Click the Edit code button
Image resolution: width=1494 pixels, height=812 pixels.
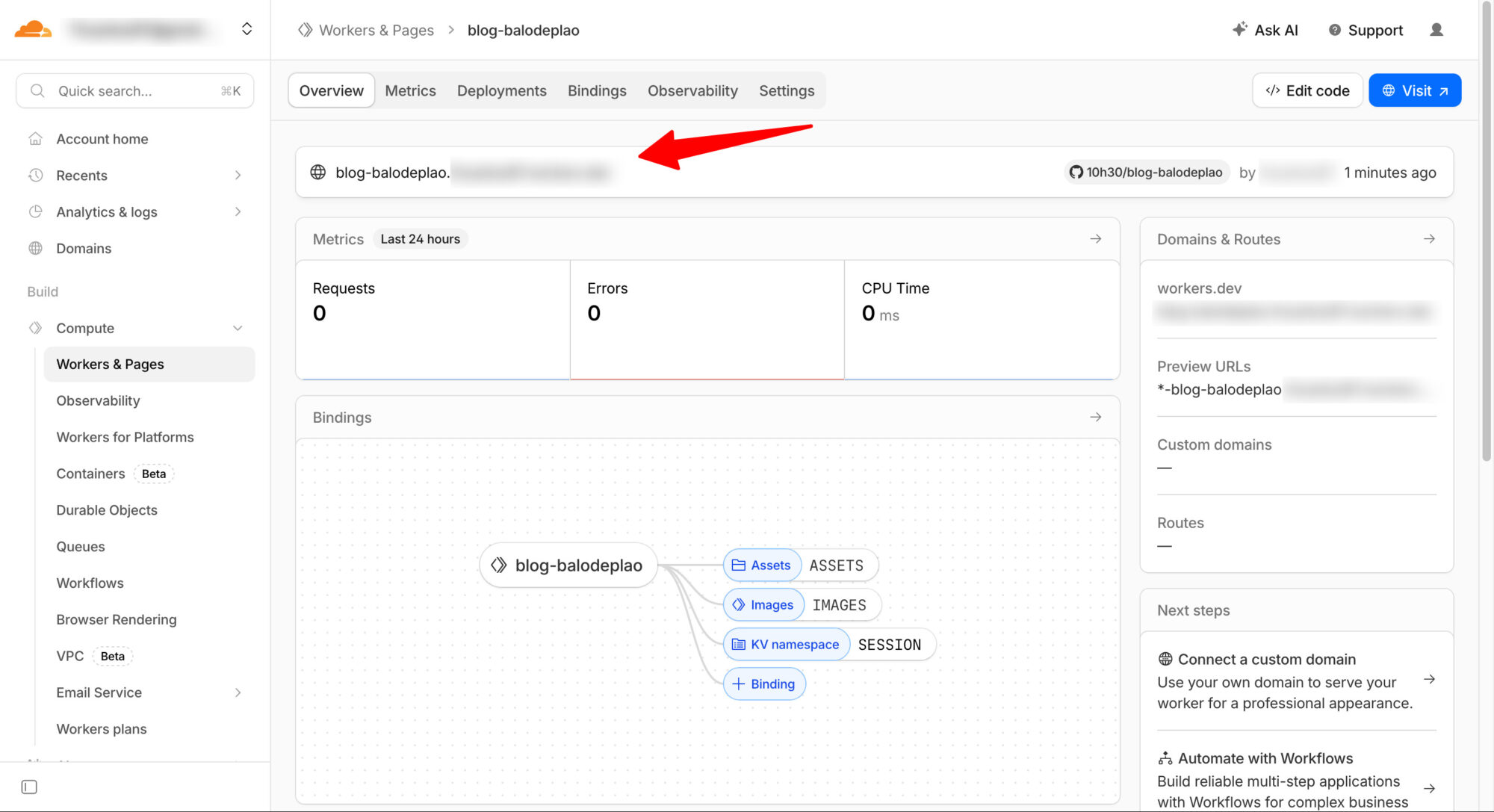[1307, 90]
